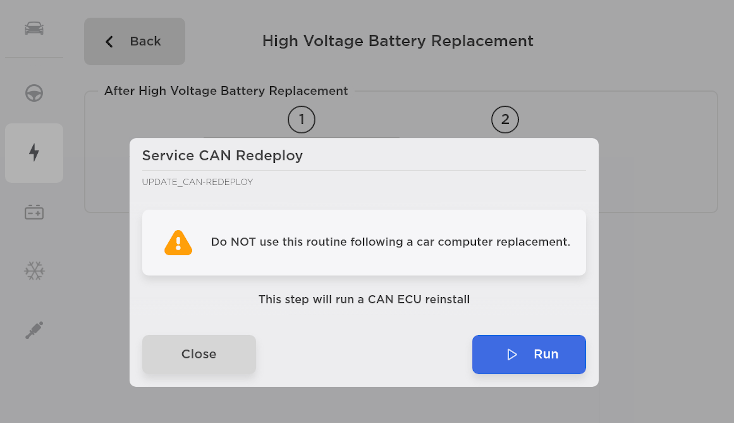The width and height of the screenshot is (734, 423).
Task: Select step 1 circle indicator
Action: (301, 120)
